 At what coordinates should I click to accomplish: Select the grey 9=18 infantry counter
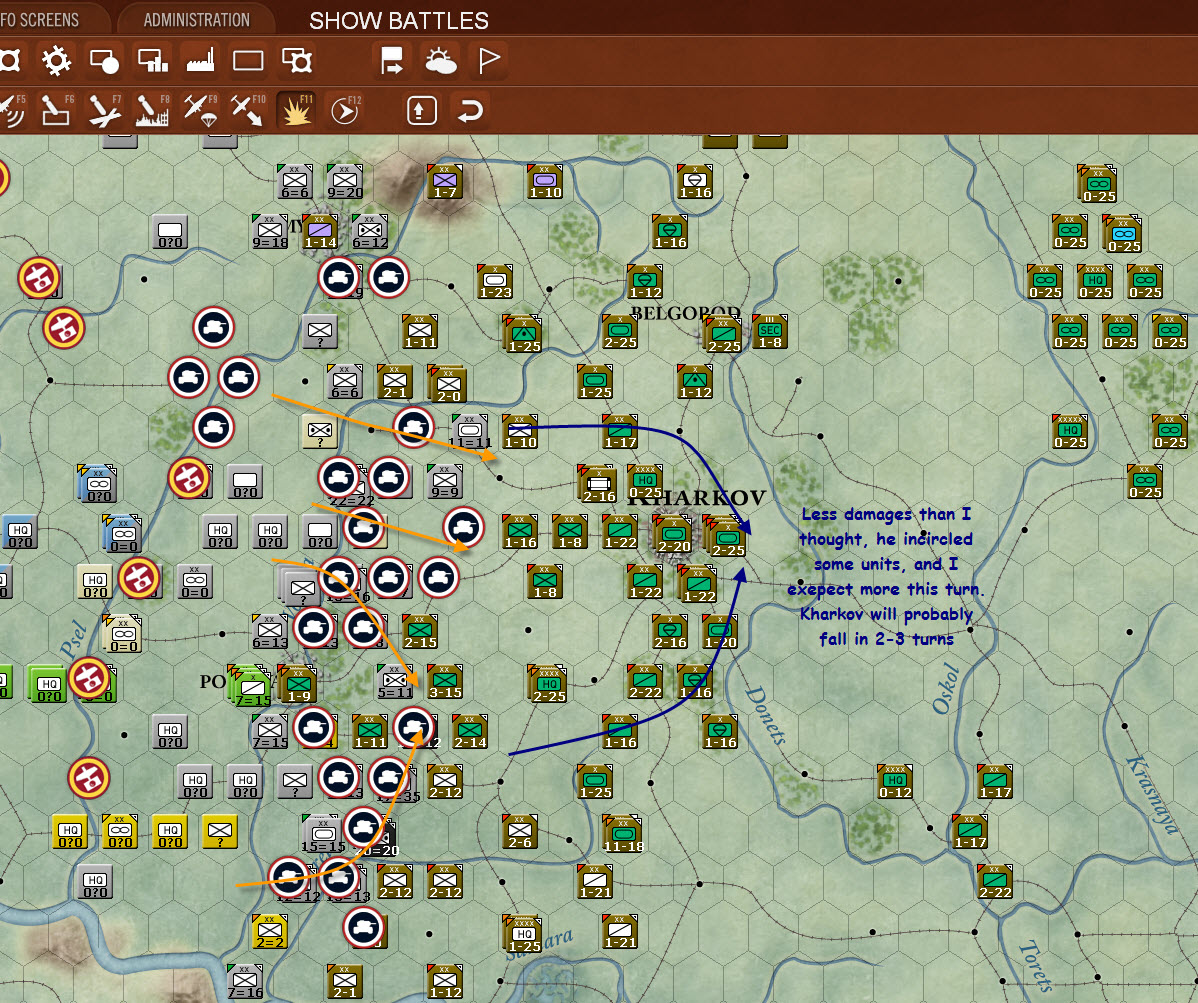(269, 231)
